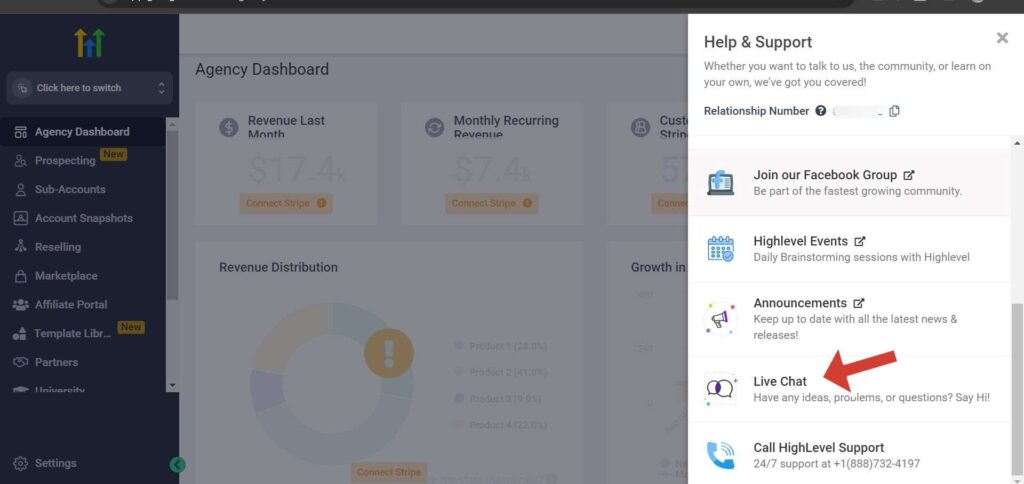Go to Sub-Accounts in the sidebar
This screenshot has height=484, width=1024.
tap(70, 189)
